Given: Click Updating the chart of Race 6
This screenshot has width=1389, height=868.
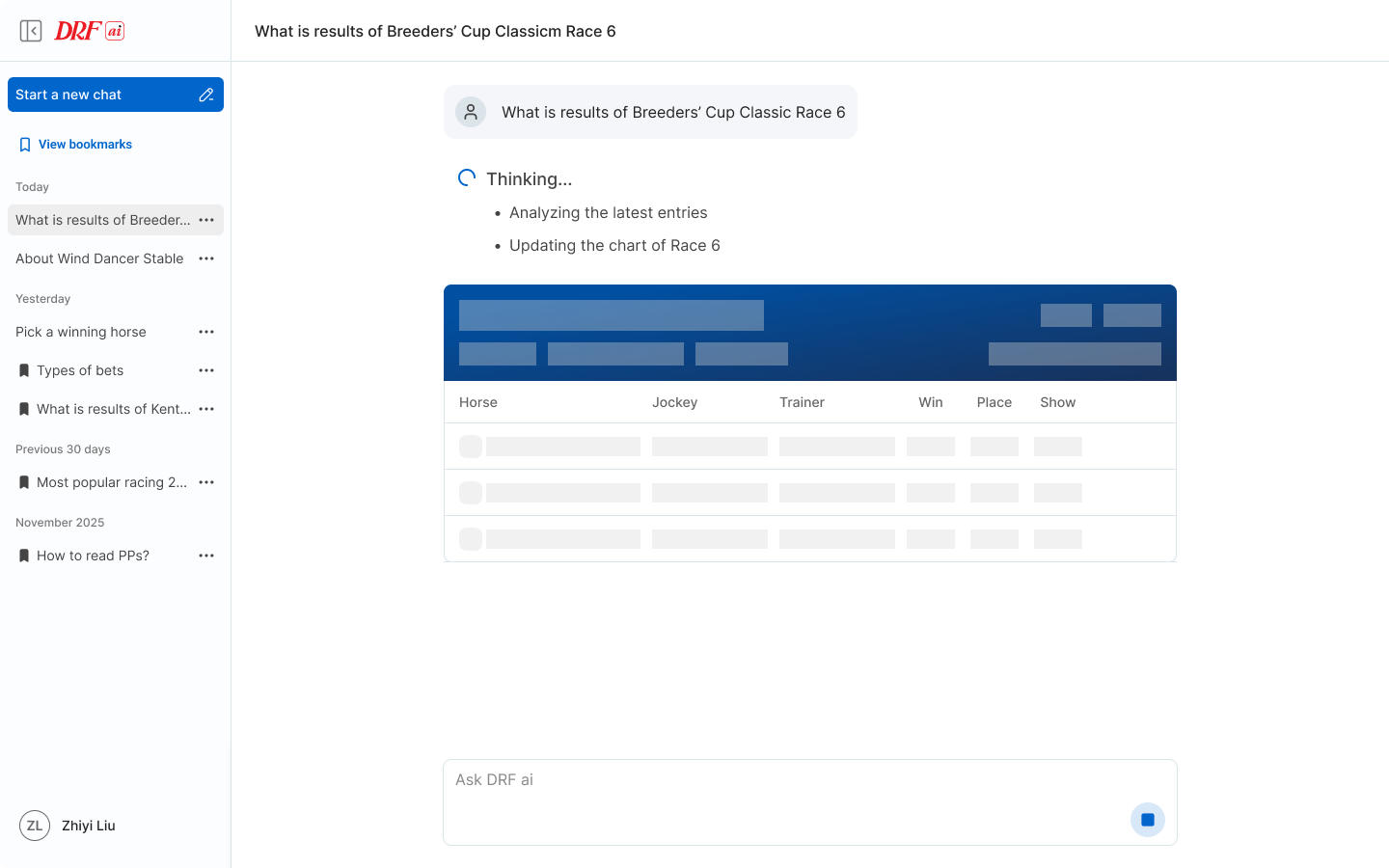Looking at the screenshot, I should (614, 245).
